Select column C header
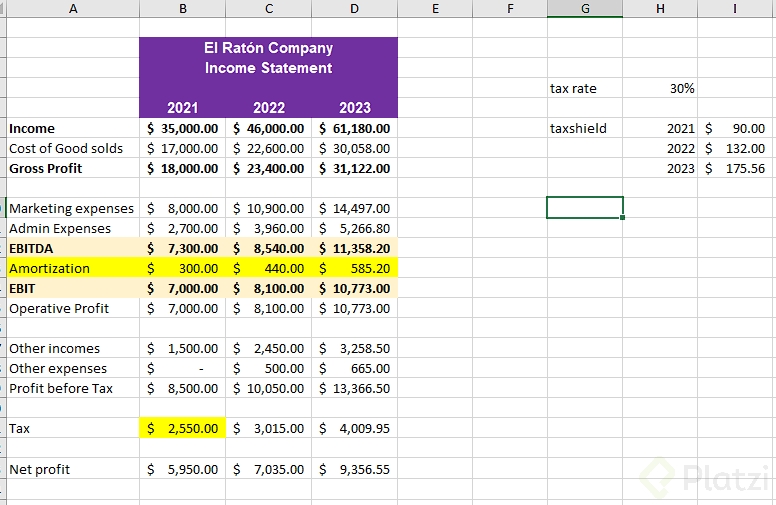The image size is (776, 505). pyautogui.click(x=269, y=8)
